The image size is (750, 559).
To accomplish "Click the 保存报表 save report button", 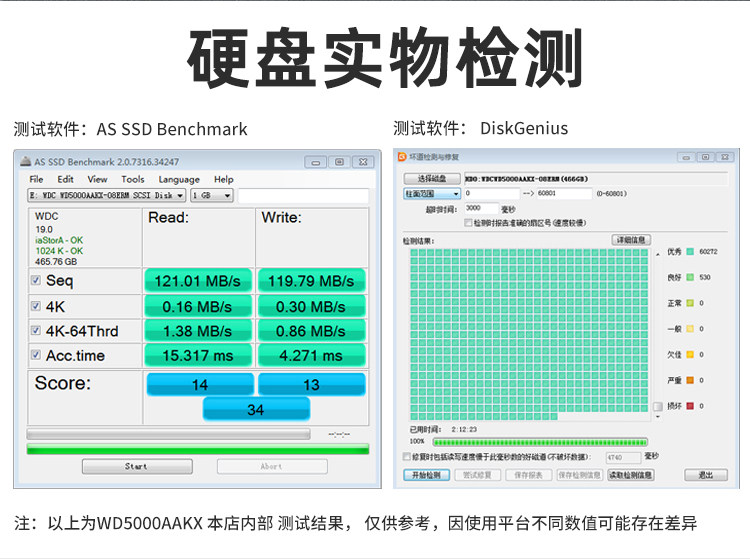I will (x=528, y=475).
